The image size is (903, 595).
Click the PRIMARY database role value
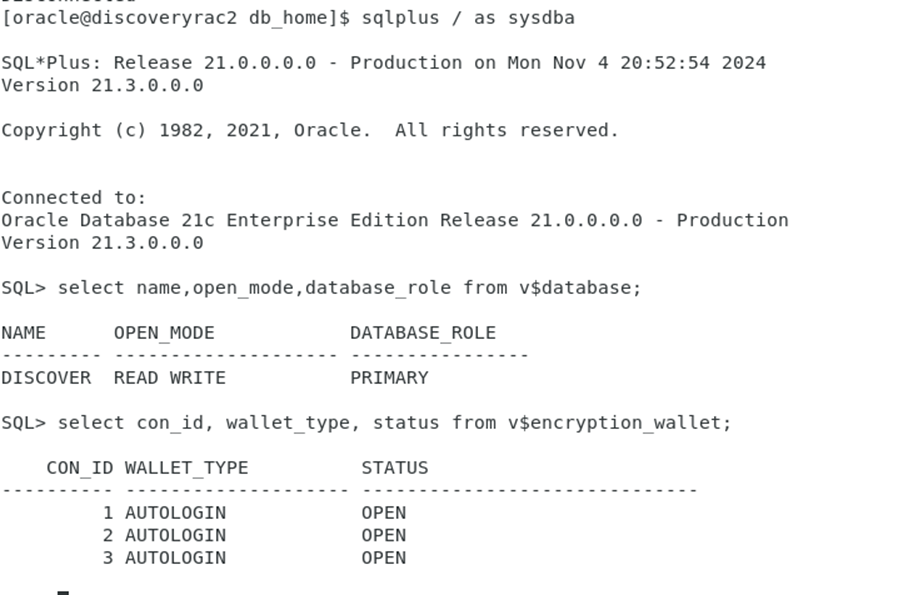tap(389, 378)
